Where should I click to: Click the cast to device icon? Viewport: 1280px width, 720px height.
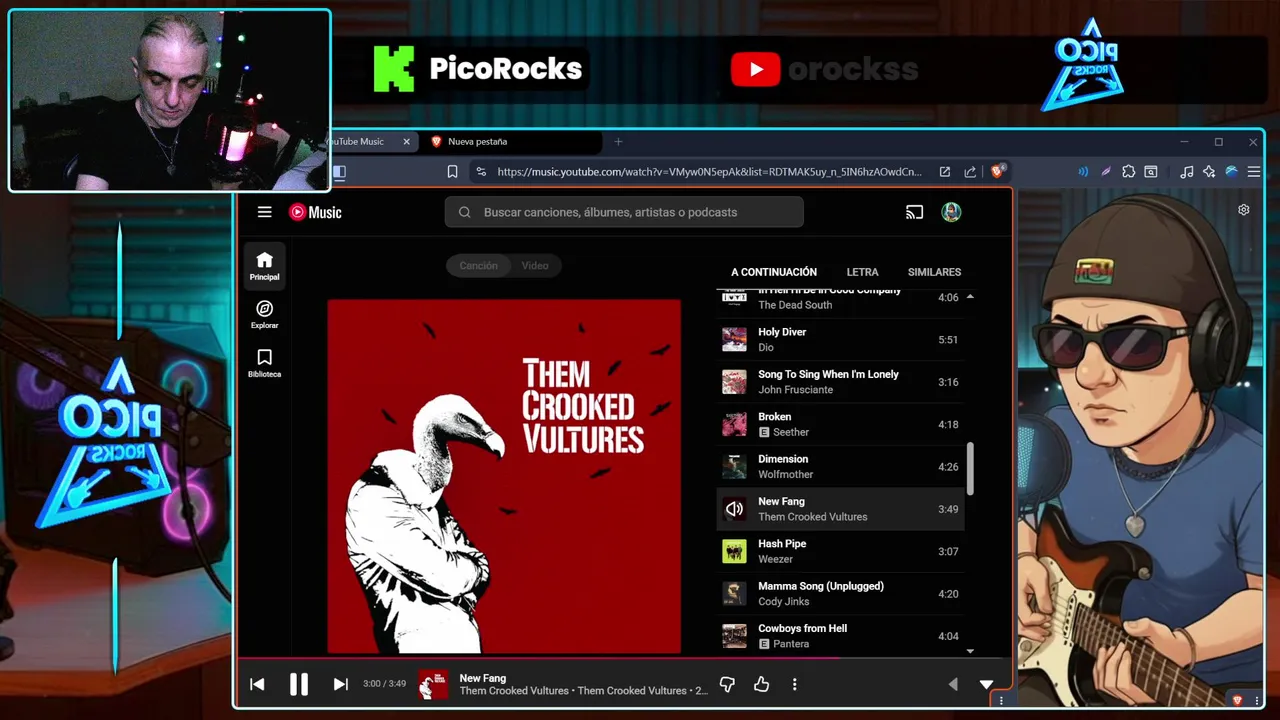[914, 212]
